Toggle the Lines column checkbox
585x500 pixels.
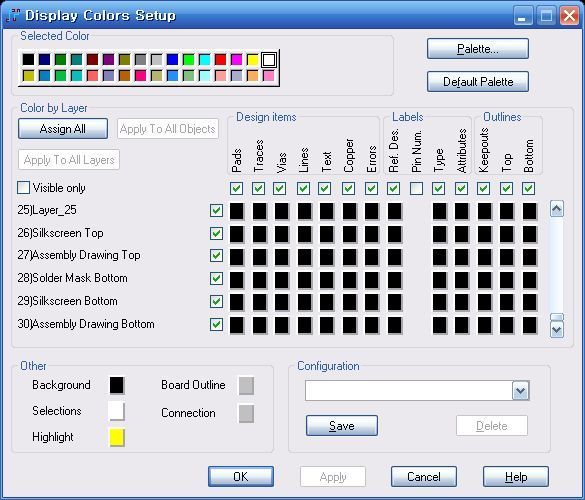click(x=303, y=188)
